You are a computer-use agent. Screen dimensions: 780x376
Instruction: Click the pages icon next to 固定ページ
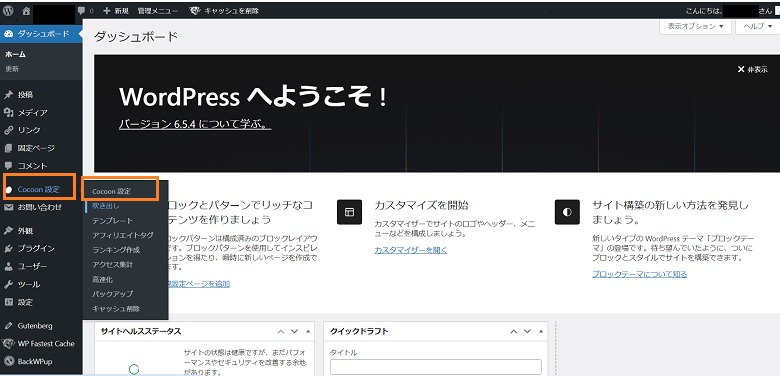click(x=8, y=148)
